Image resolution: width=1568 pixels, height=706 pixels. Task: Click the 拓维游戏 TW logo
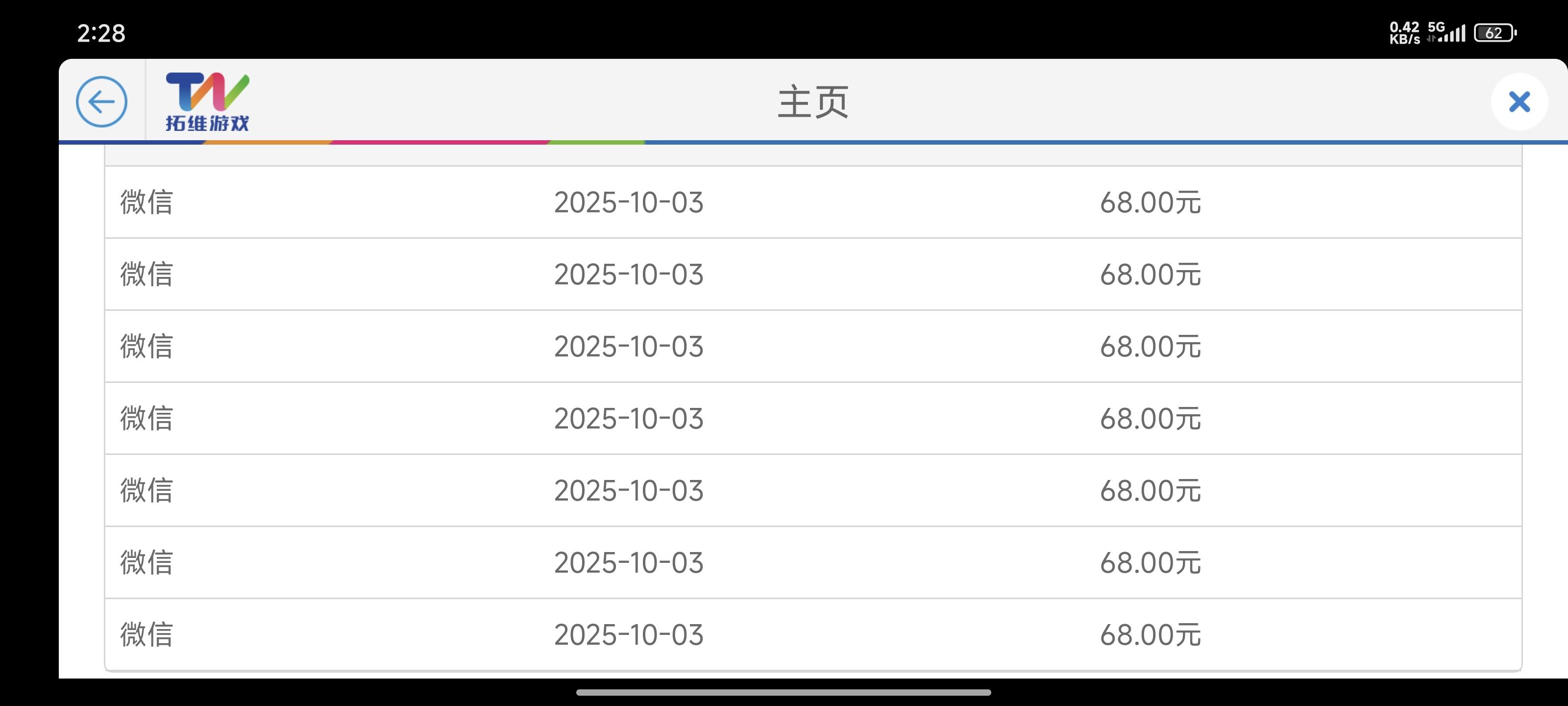click(x=207, y=101)
